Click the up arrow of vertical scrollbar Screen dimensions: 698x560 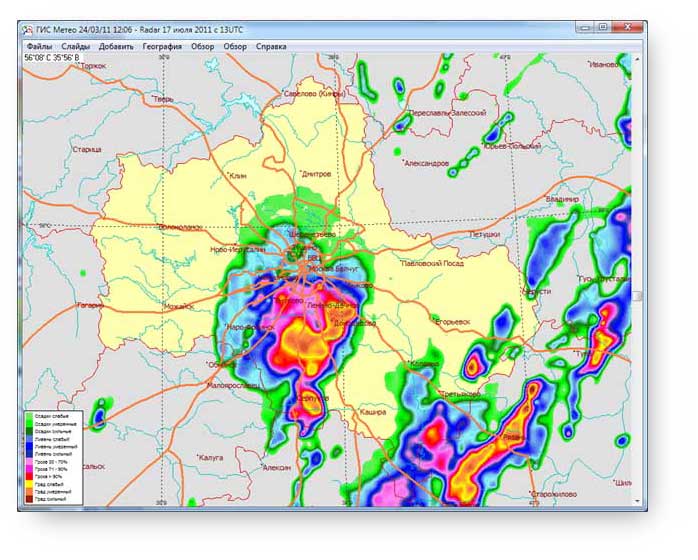tap(639, 57)
